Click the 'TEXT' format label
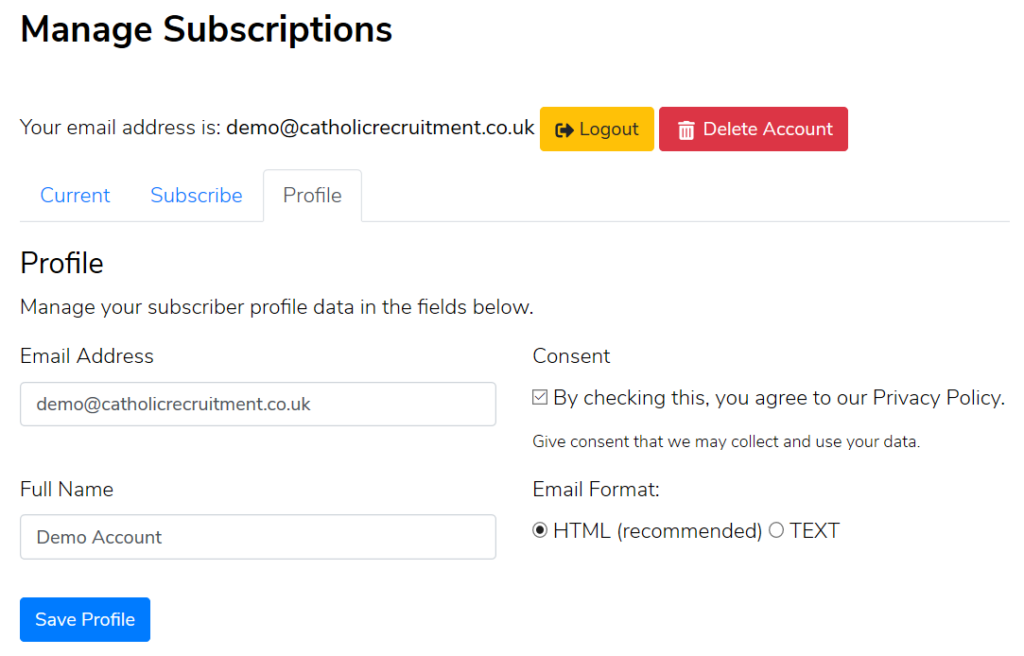Viewport: 1024px width, 656px height. point(814,531)
